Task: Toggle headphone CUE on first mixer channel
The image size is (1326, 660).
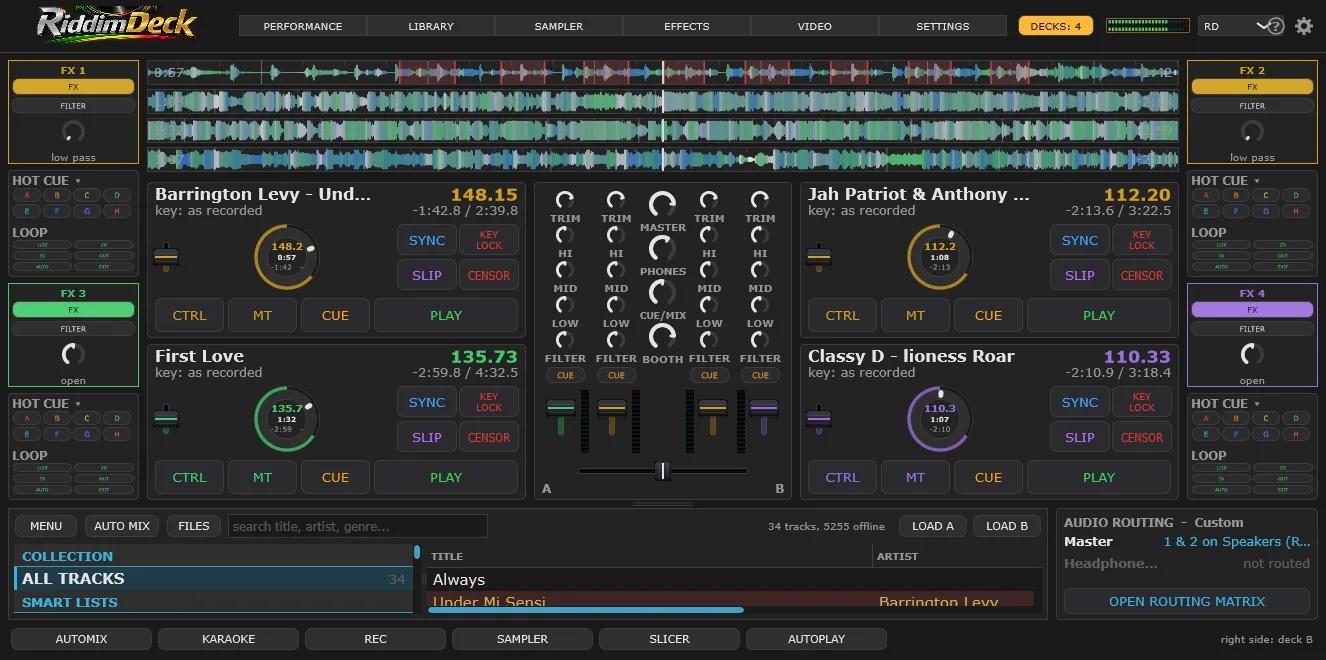Action: pyautogui.click(x=565, y=375)
